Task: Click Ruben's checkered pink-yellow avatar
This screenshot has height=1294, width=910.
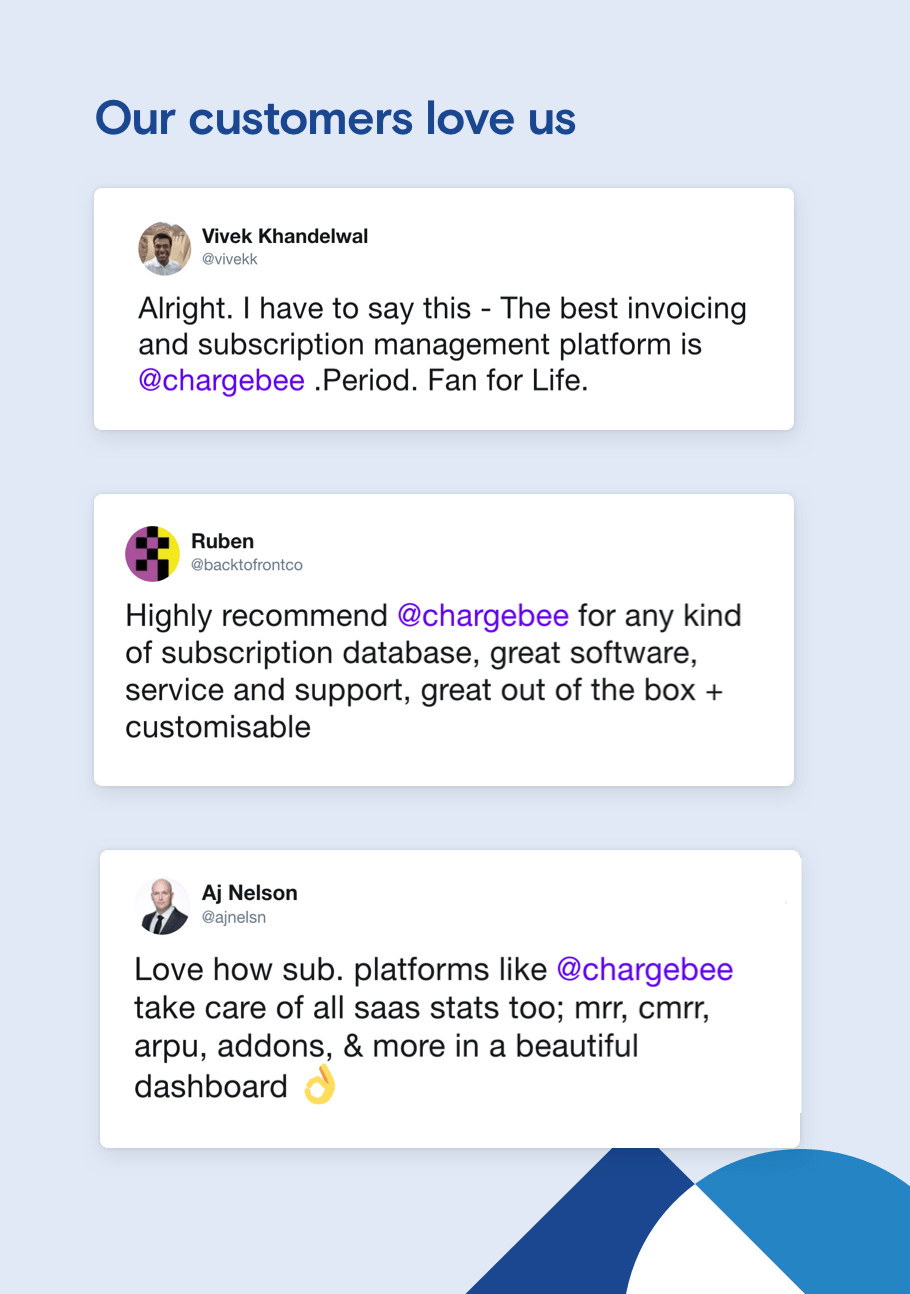Action: [x=152, y=553]
